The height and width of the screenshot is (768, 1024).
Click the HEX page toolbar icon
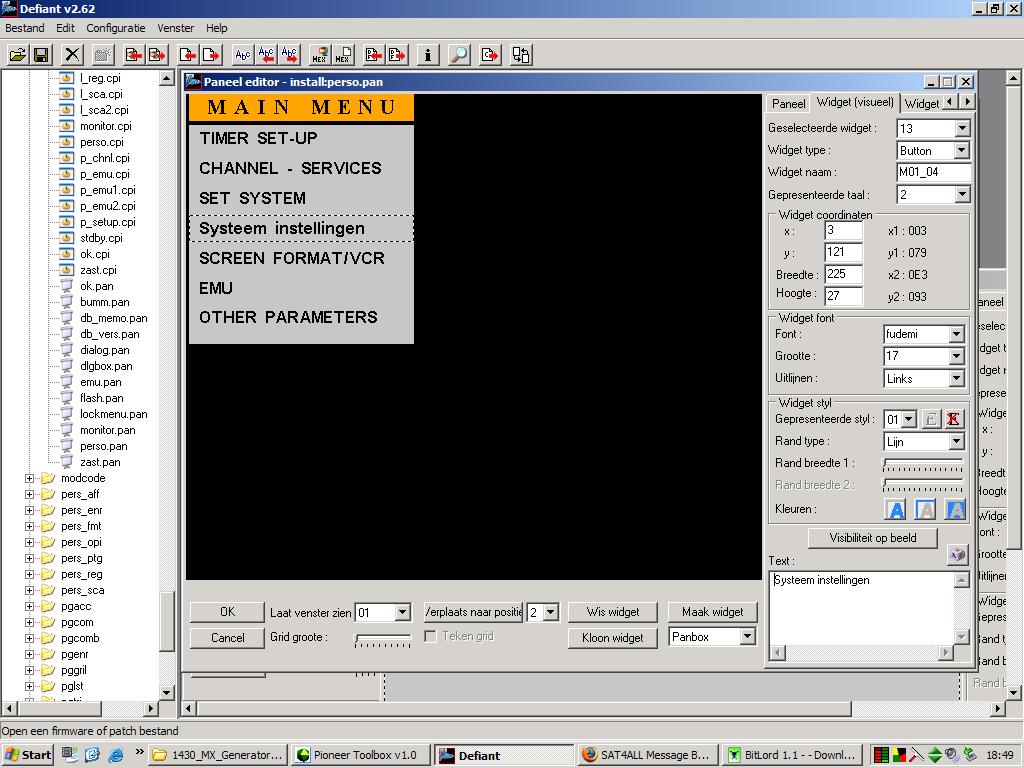(x=343, y=55)
